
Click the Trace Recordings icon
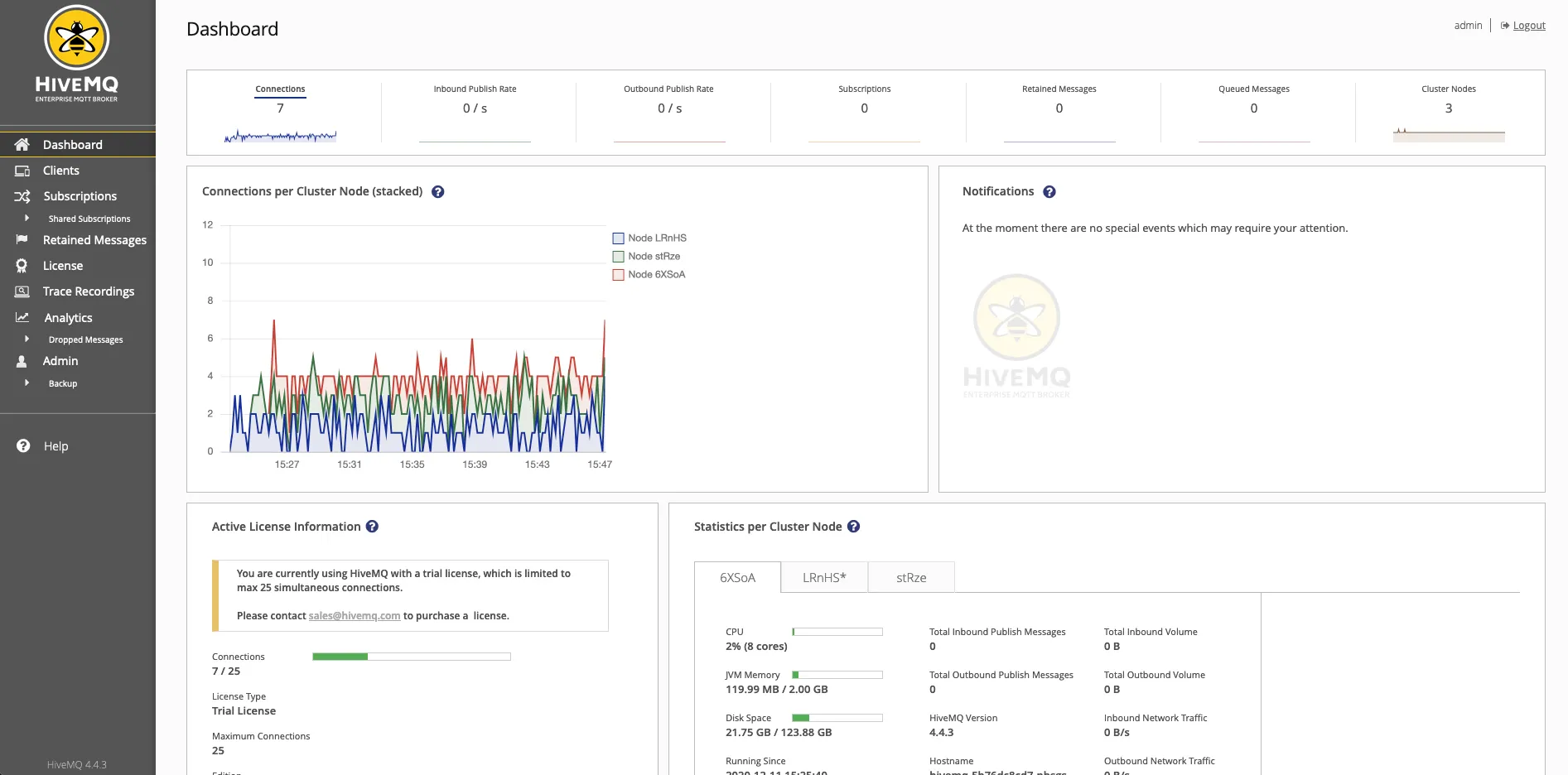[22, 291]
